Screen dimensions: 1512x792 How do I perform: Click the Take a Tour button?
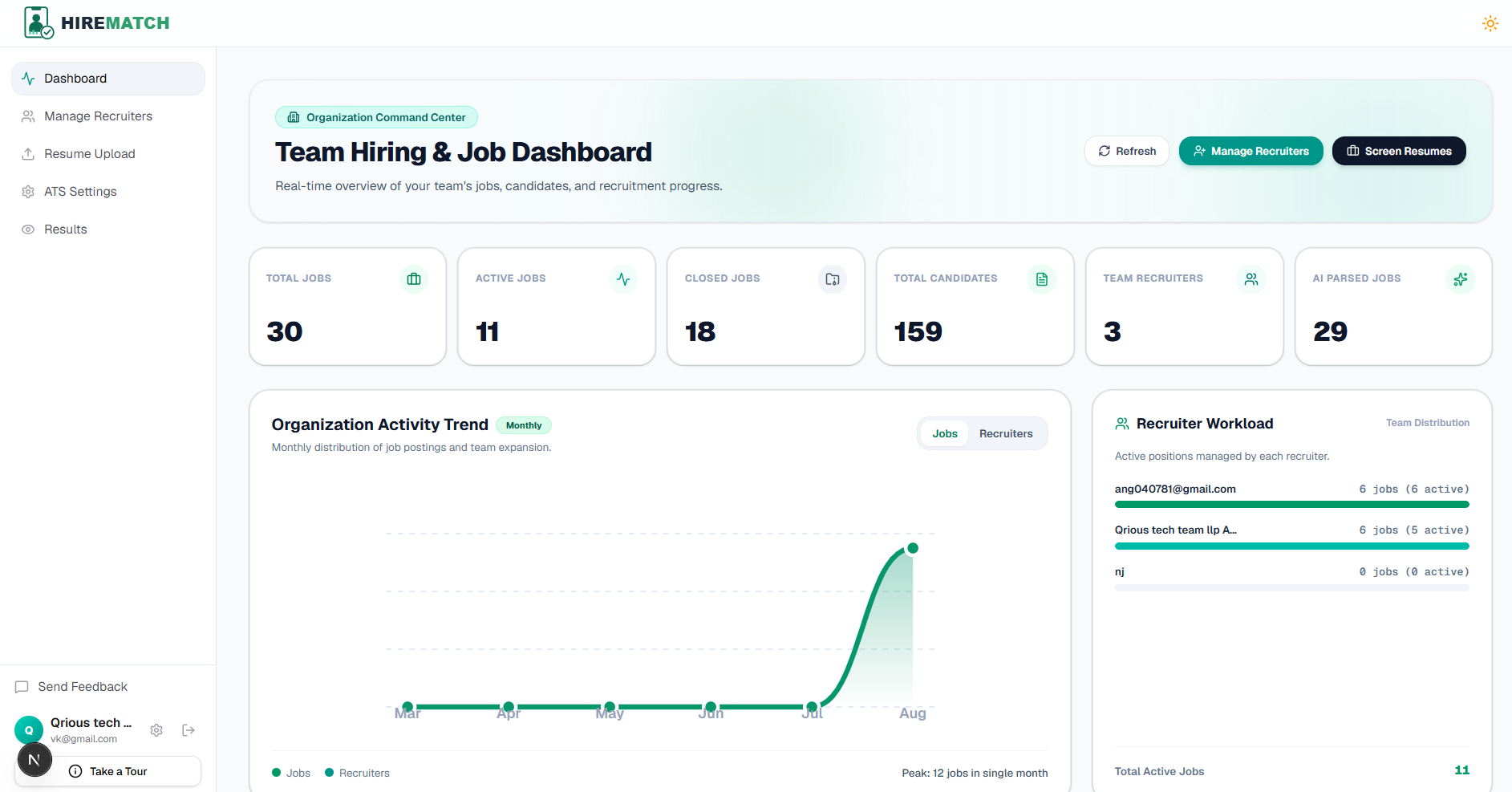point(109,771)
